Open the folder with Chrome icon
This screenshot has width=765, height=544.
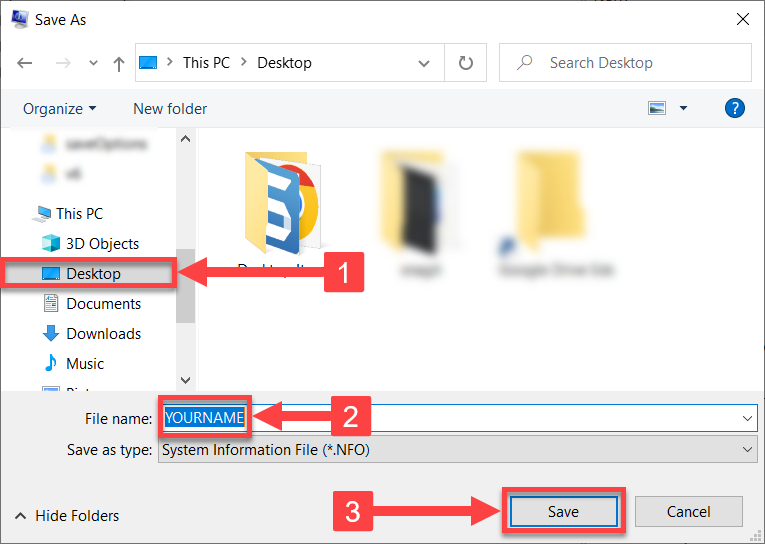coord(282,202)
